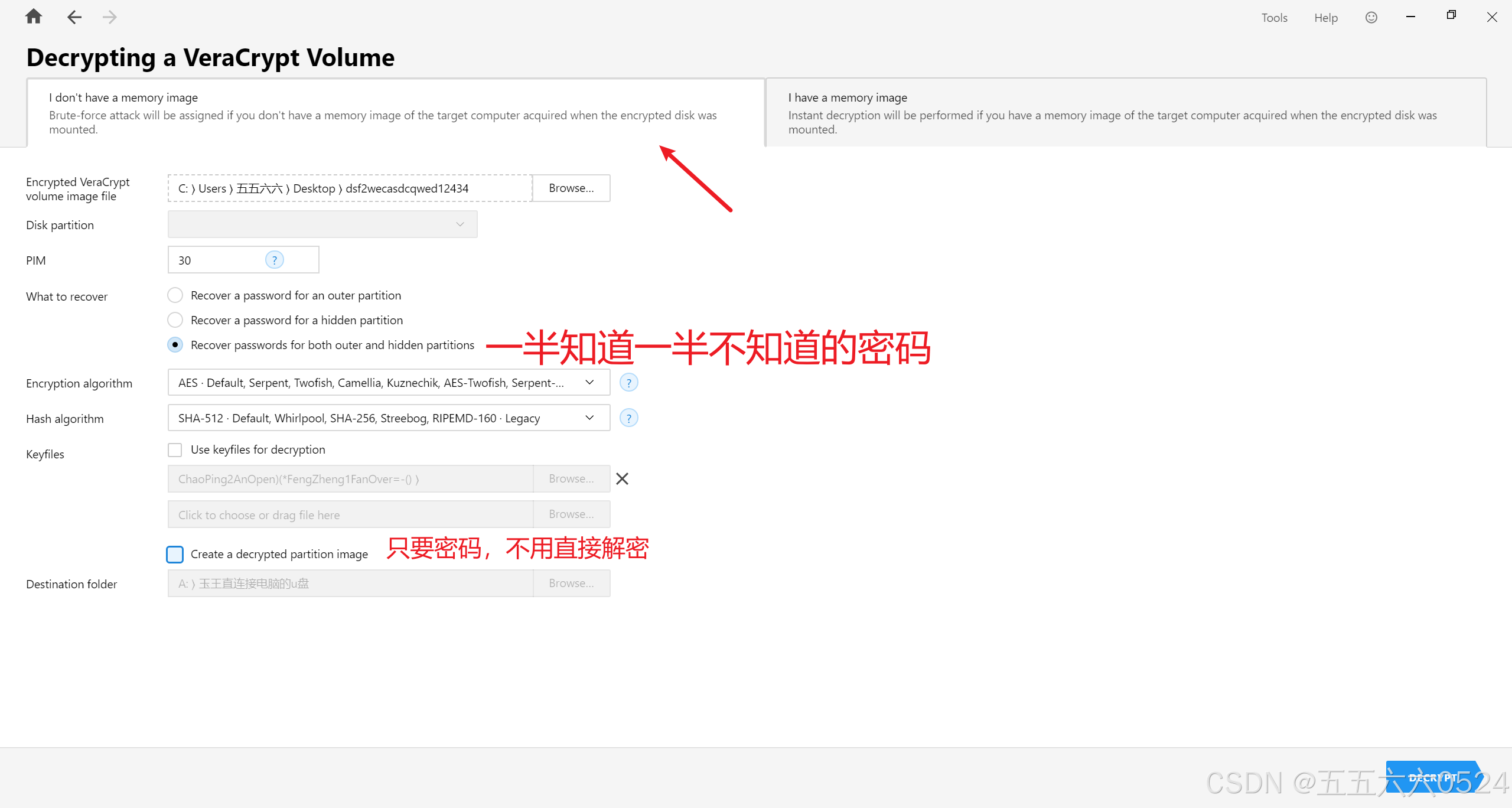This screenshot has width=1512, height=808.
Task: Select Recover password for hidden partition
Action: tap(175, 320)
